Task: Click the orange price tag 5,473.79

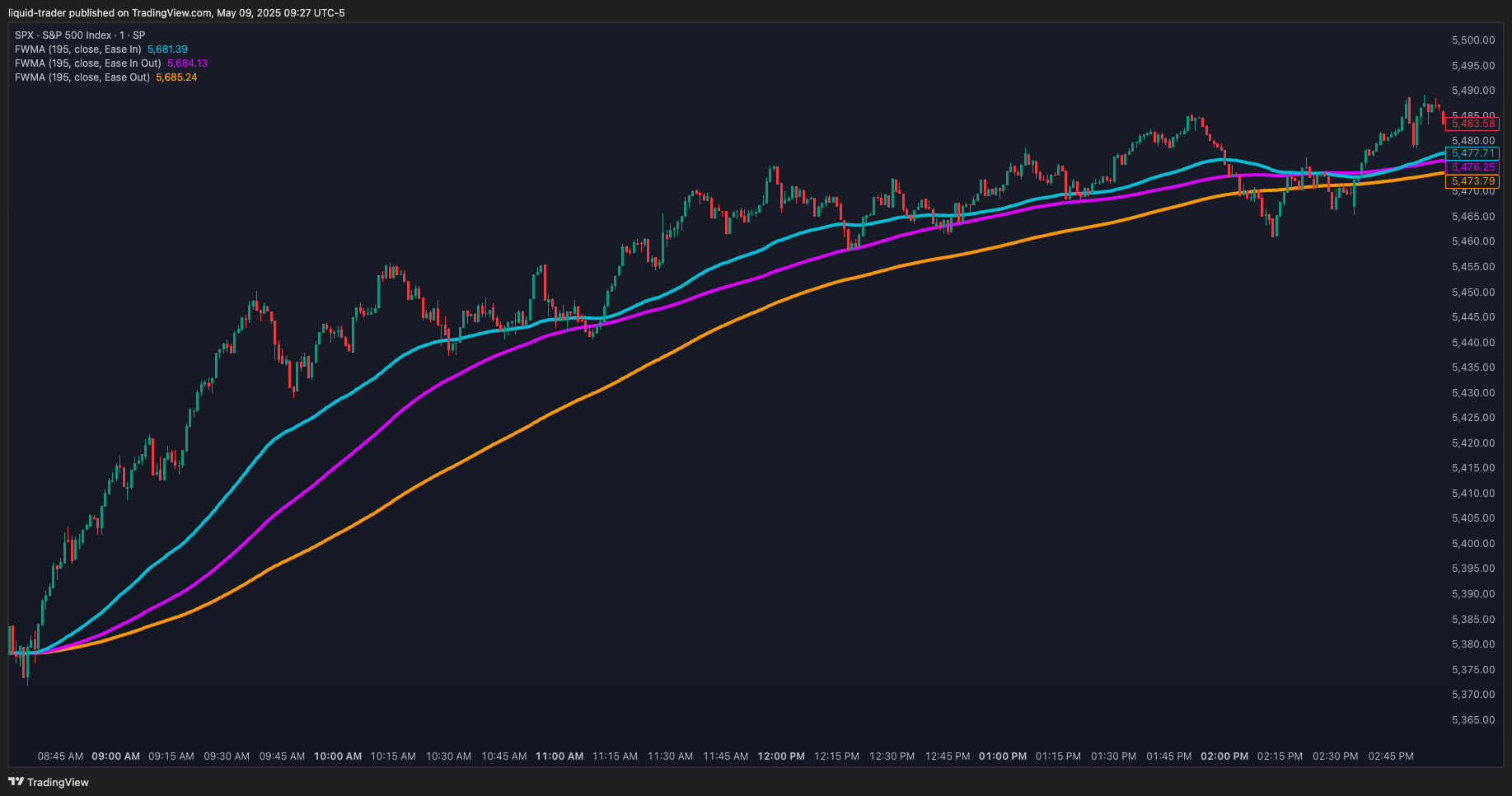Action: [x=1472, y=181]
